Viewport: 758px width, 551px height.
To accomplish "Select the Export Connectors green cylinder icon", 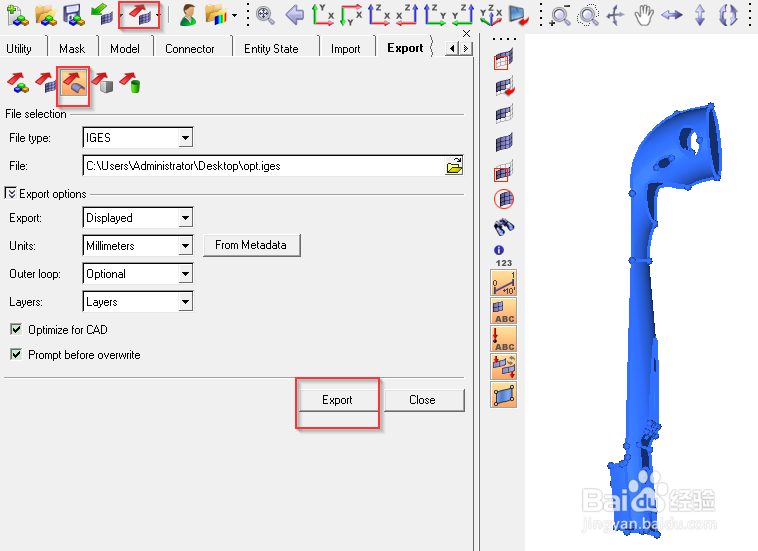I will 130,83.
